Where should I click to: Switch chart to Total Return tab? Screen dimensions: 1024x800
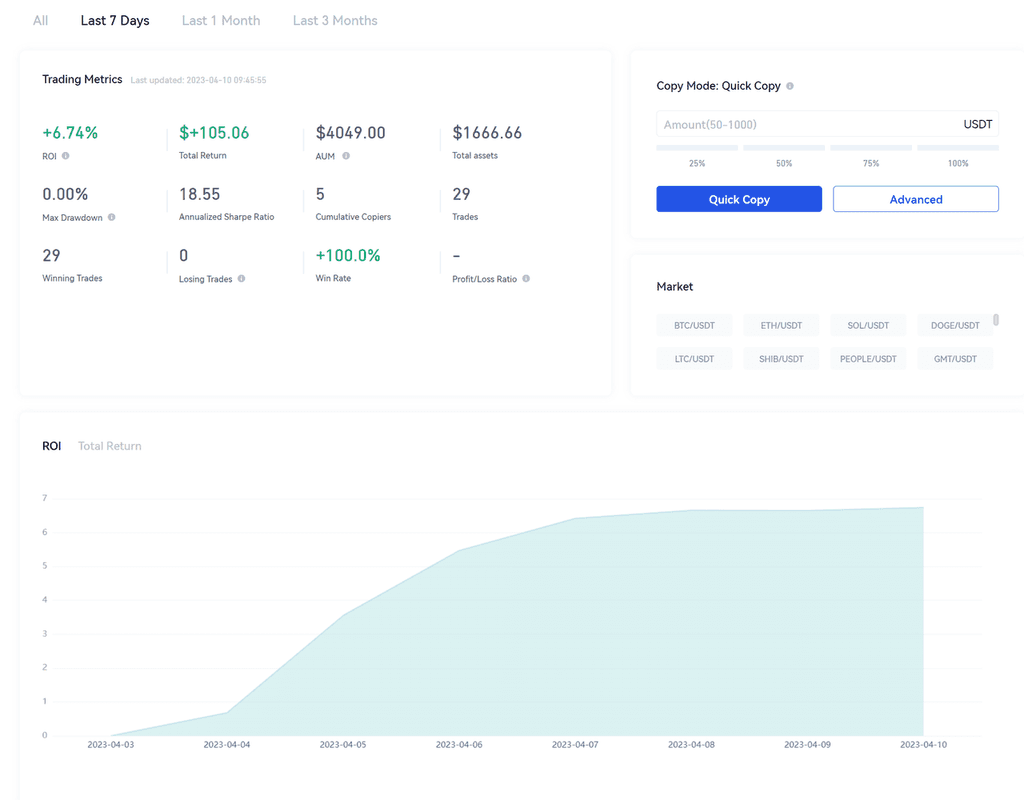pos(110,446)
